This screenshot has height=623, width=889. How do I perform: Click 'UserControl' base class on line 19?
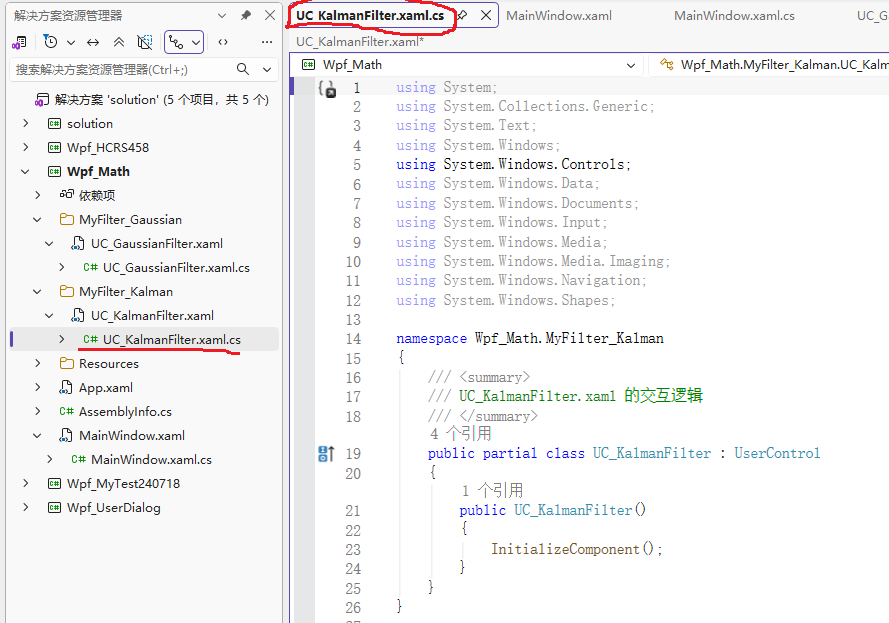[x=777, y=454]
